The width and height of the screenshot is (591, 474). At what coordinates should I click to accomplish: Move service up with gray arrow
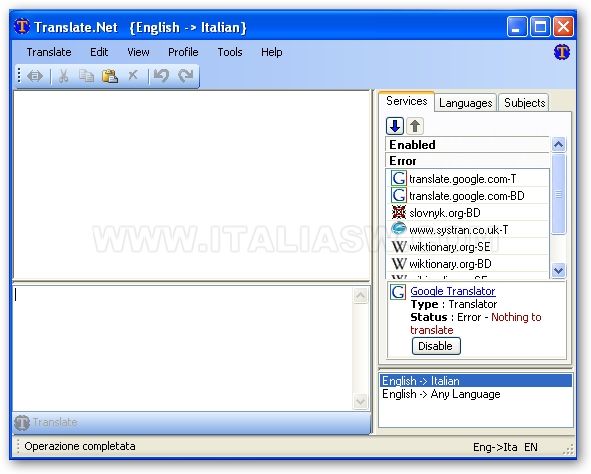415,126
